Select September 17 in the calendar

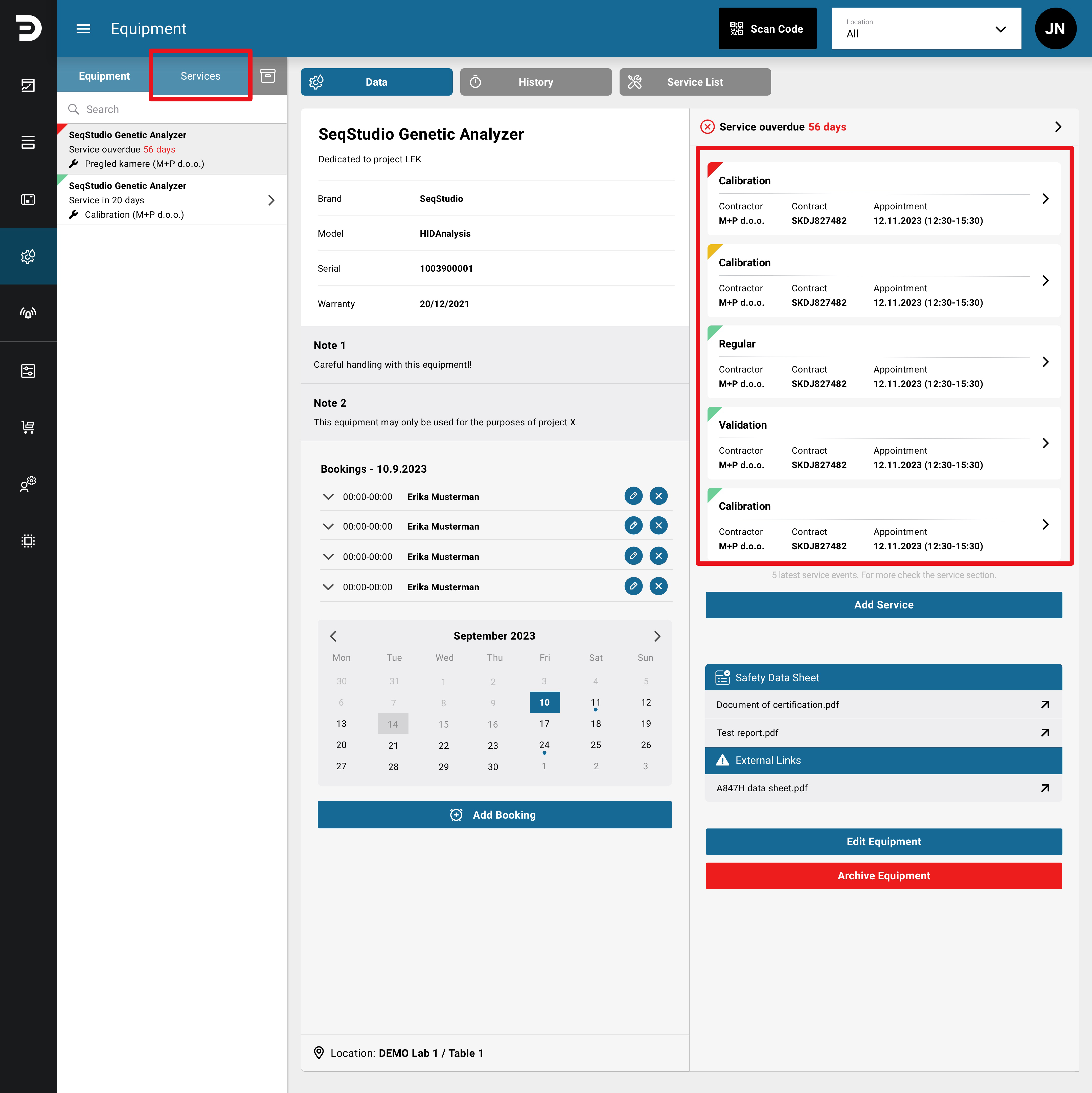[544, 724]
